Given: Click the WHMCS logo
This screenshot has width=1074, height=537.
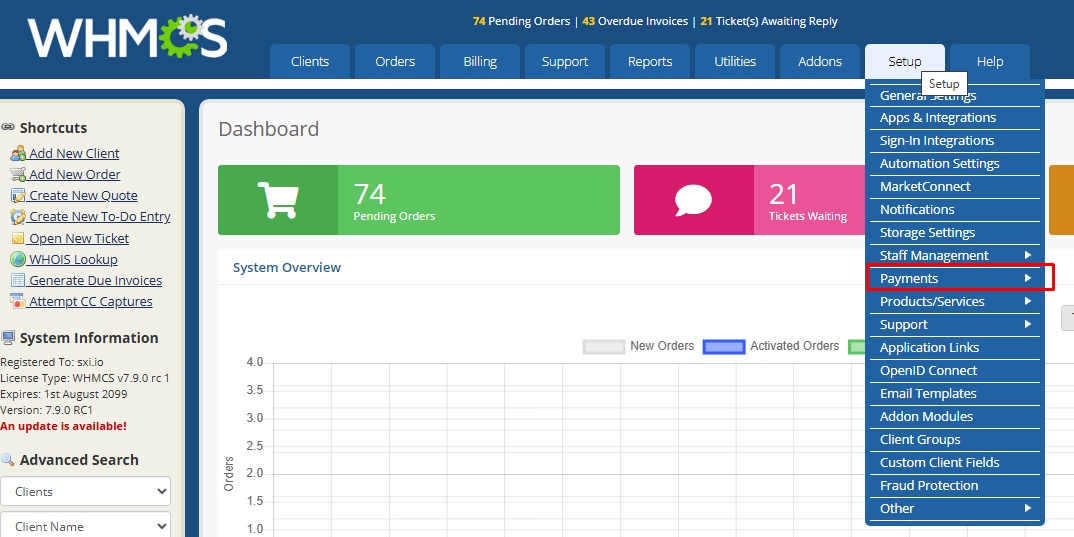Looking at the screenshot, I should click(127, 37).
